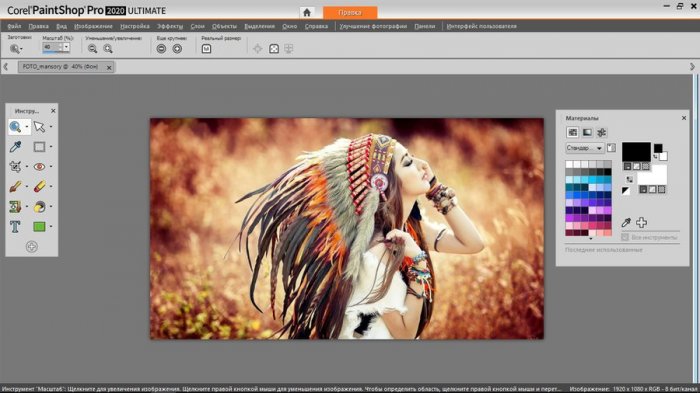Click the dropper icon in Materials palette

(x=626, y=222)
